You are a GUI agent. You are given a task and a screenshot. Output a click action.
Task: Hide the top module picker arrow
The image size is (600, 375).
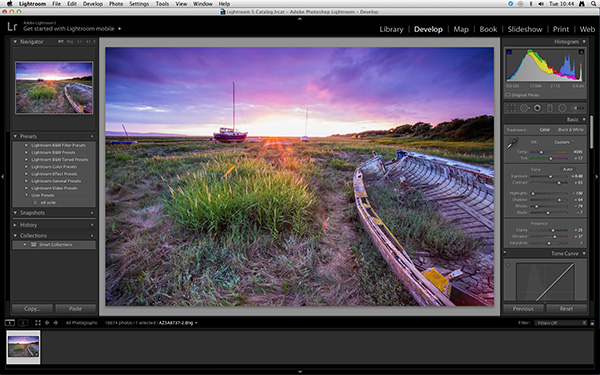pyautogui.click(x=300, y=18)
